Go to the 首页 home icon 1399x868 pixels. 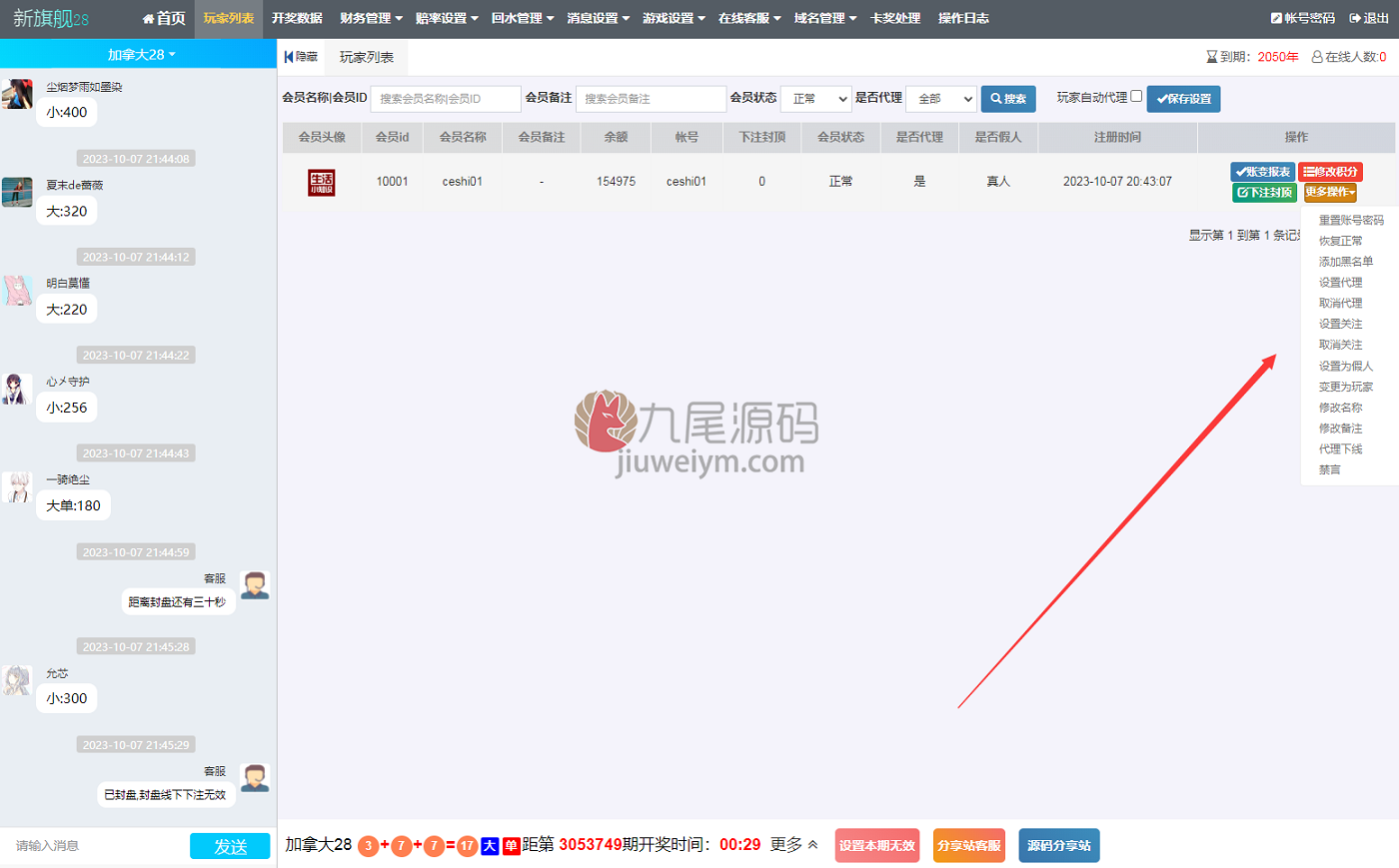pos(148,18)
